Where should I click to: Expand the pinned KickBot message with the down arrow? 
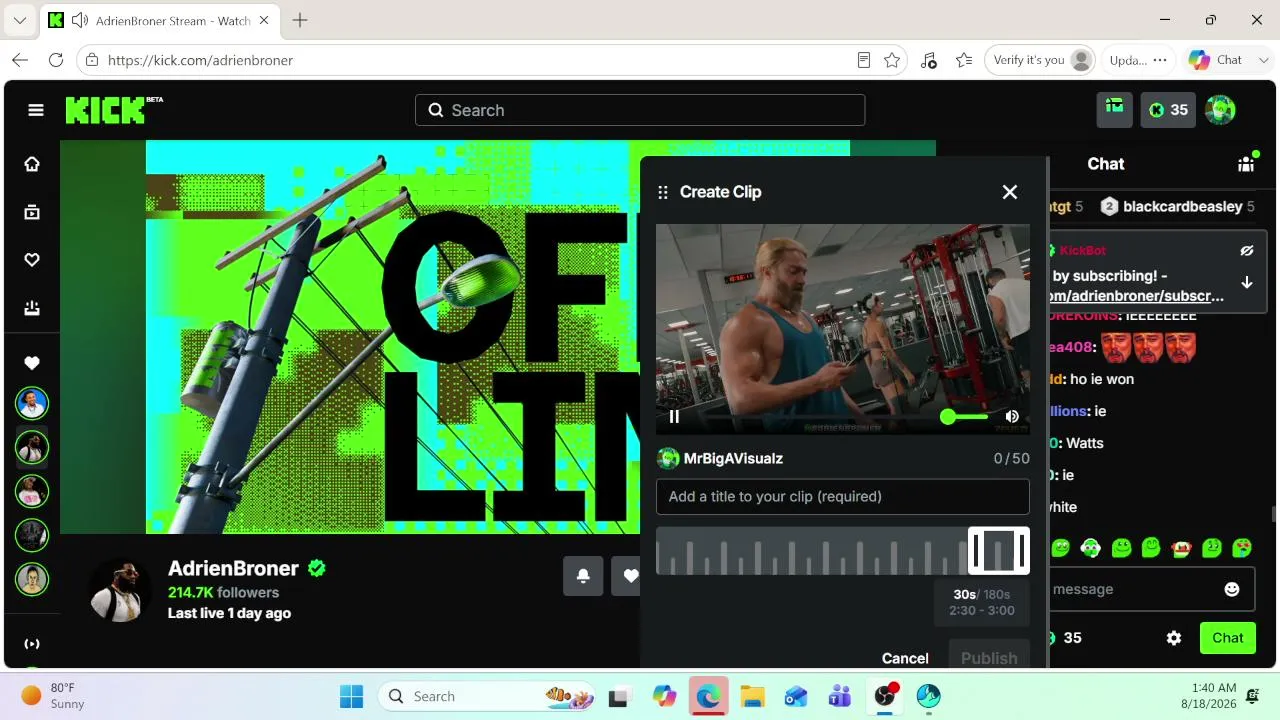click(1247, 283)
